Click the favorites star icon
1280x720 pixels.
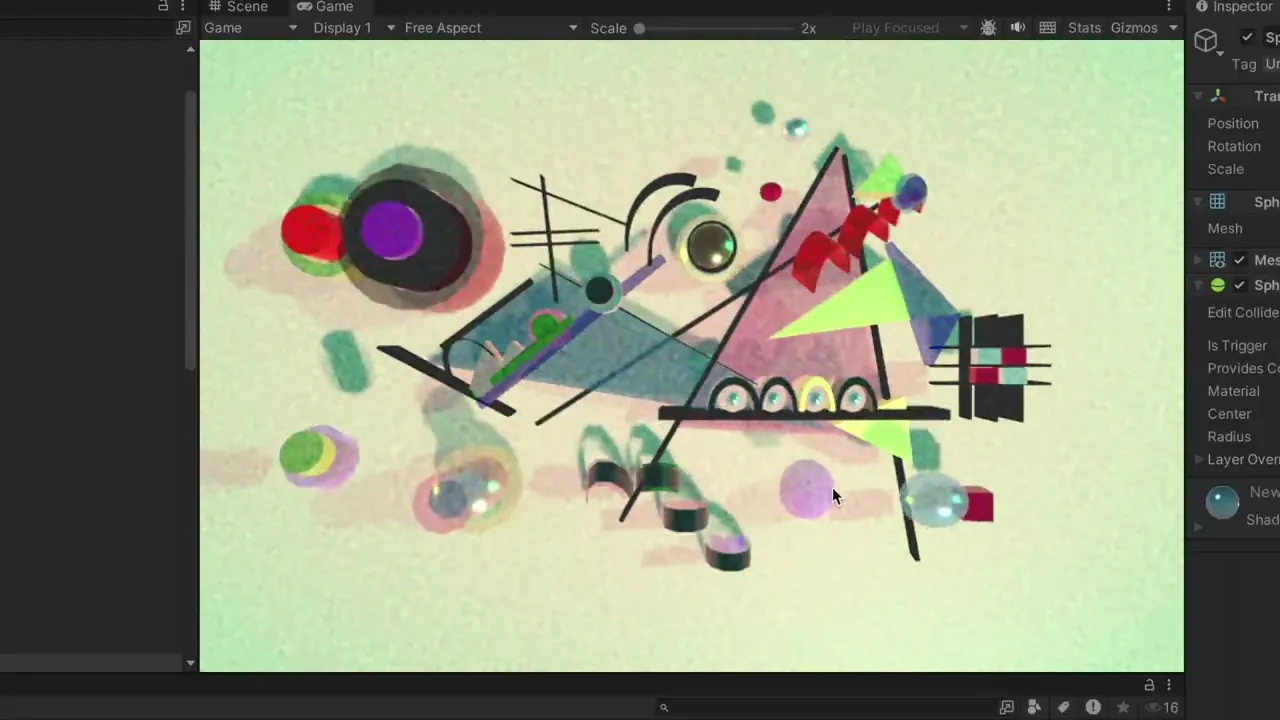tap(1123, 708)
